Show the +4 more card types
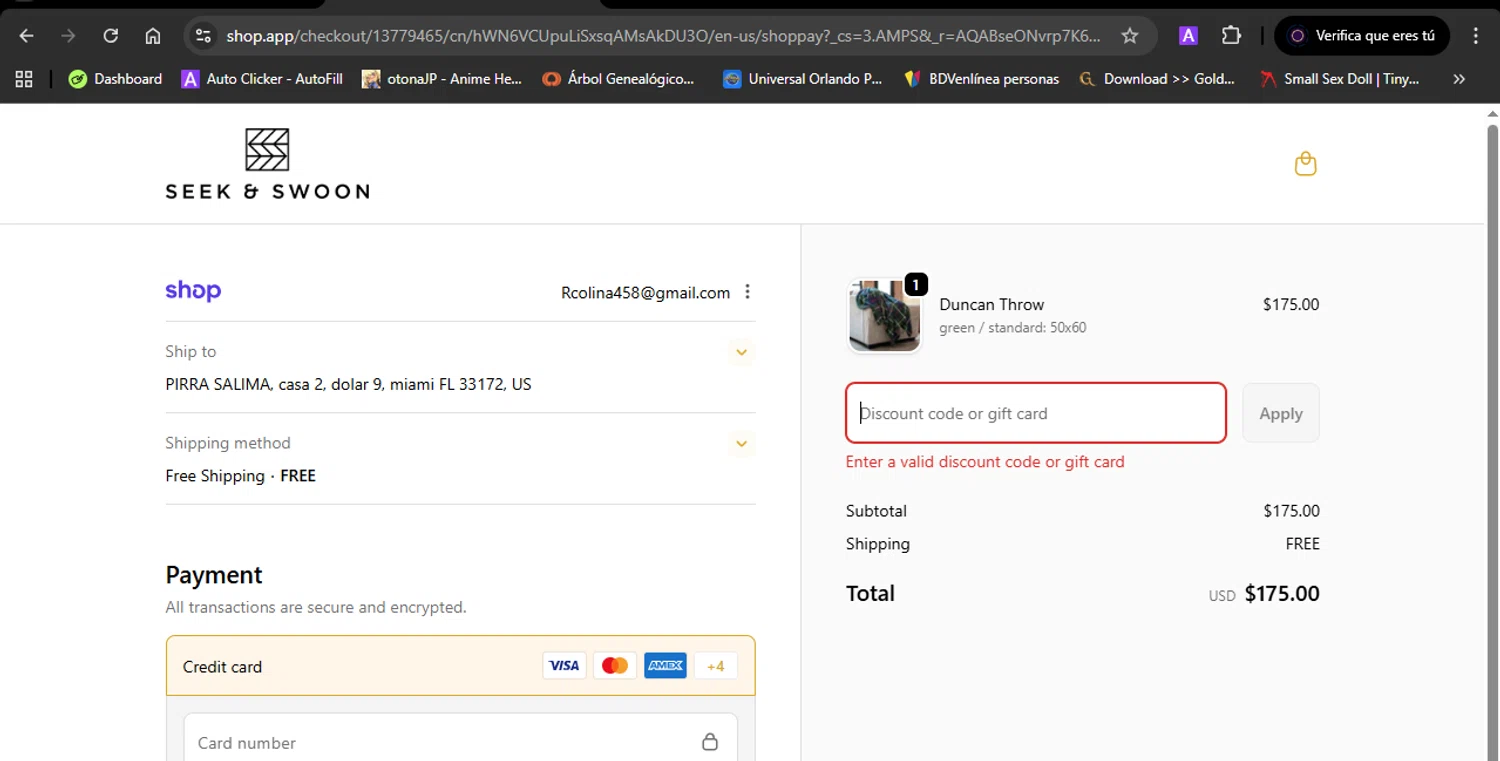The height and width of the screenshot is (761, 1500). click(x=715, y=666)
